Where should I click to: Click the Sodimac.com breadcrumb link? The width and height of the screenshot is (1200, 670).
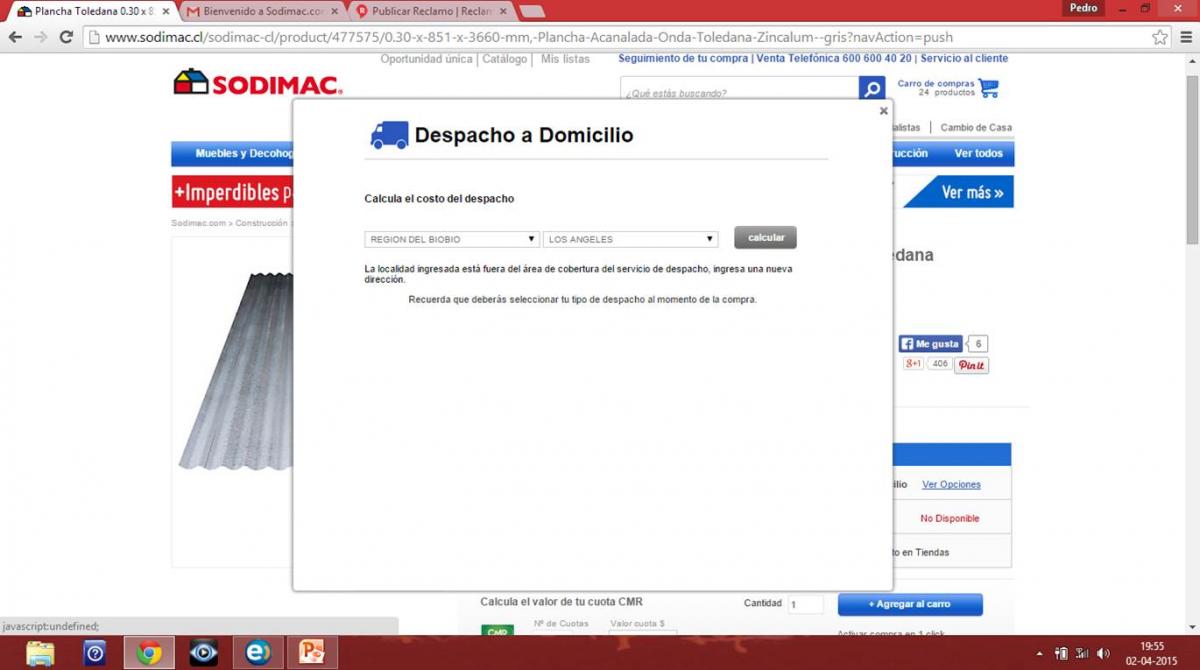tap(198, 224)
